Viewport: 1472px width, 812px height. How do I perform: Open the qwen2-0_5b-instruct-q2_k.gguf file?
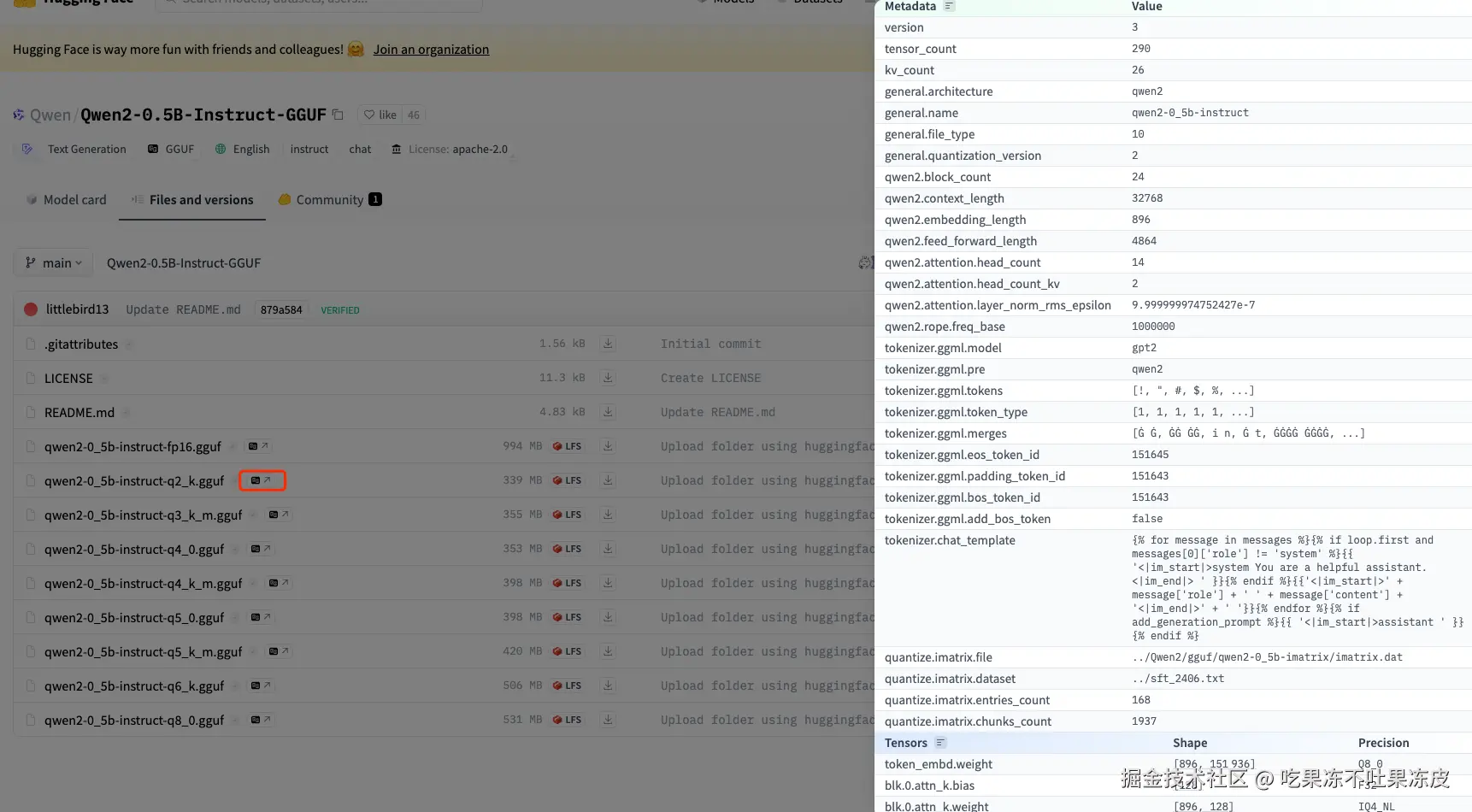click(134, 480)
